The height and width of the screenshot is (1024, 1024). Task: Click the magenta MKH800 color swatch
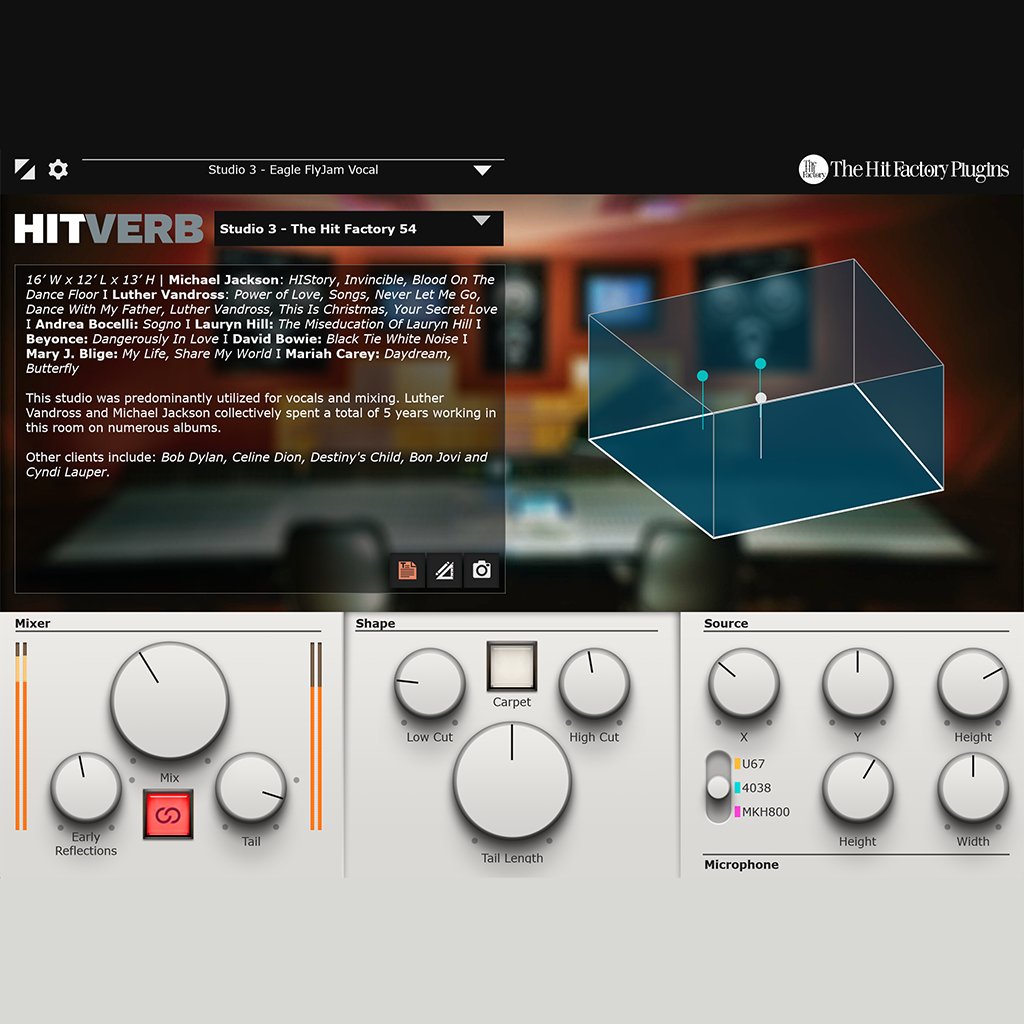click(737, 812)
